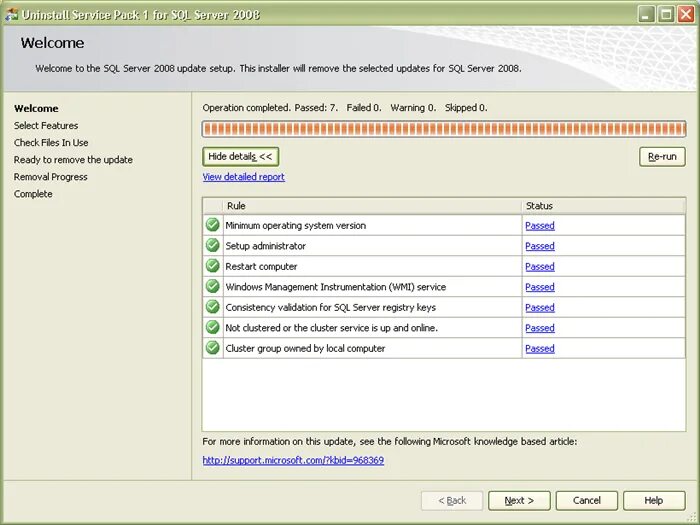The height and width of the screenshot is (525, 700).
Task: Select the Select Features step
Action: (46, 125)
